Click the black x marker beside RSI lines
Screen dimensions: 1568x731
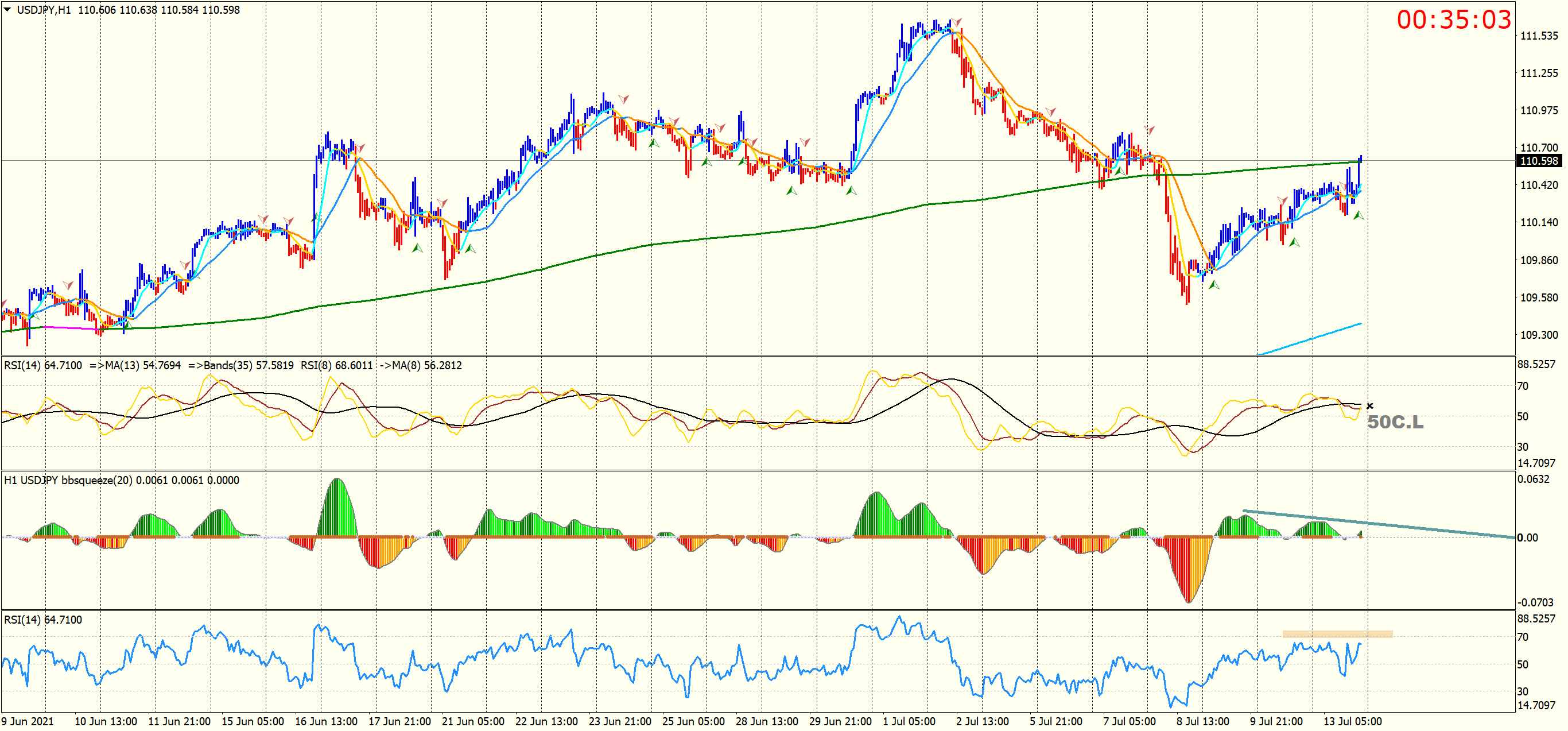pos(1369,406)
